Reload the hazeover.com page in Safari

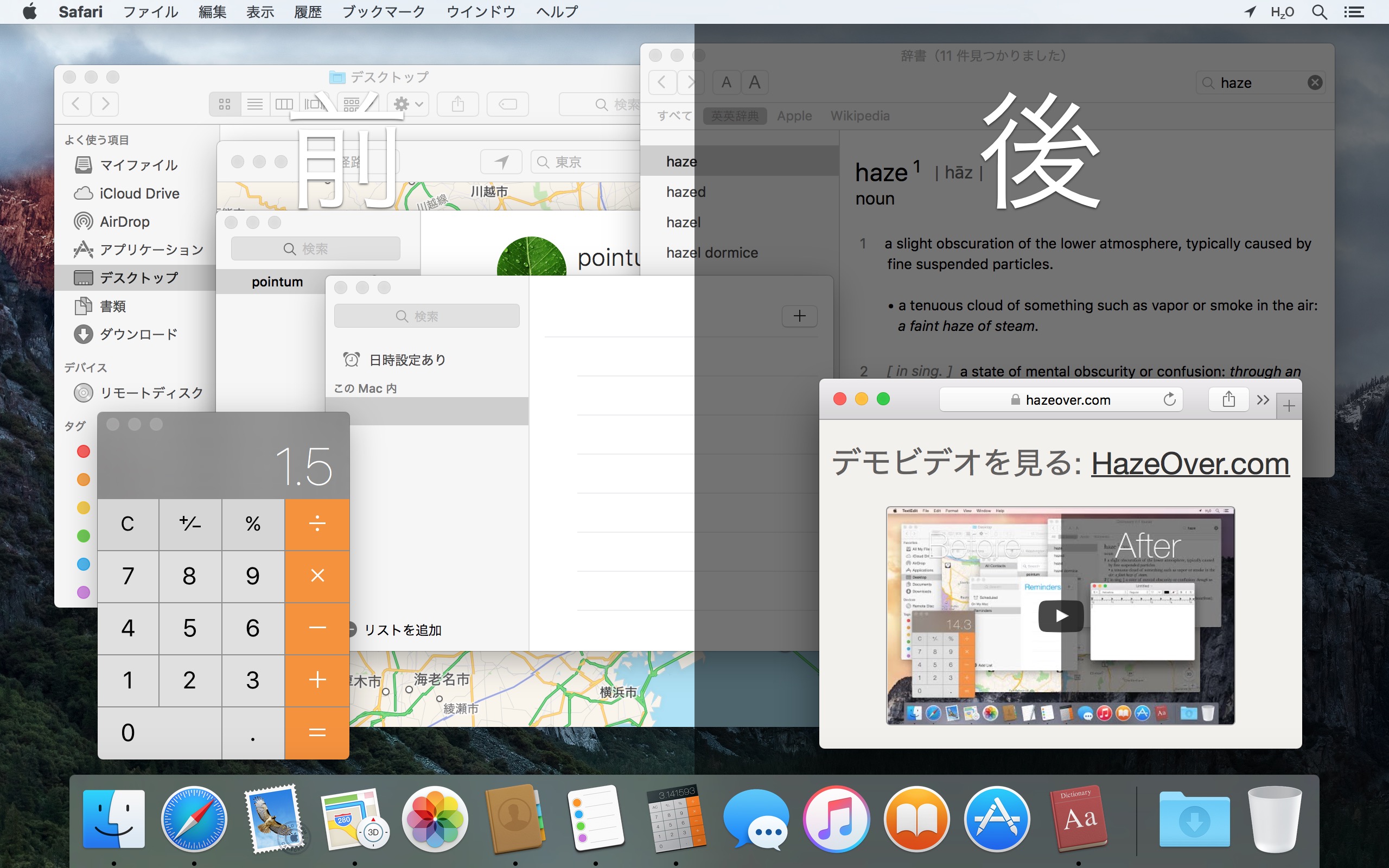point(1169,400)
